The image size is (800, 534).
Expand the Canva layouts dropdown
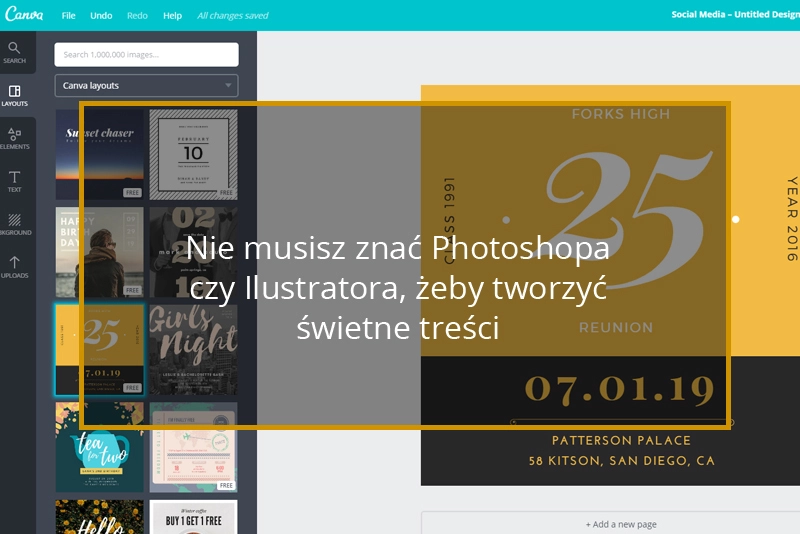tap(146, 86)
